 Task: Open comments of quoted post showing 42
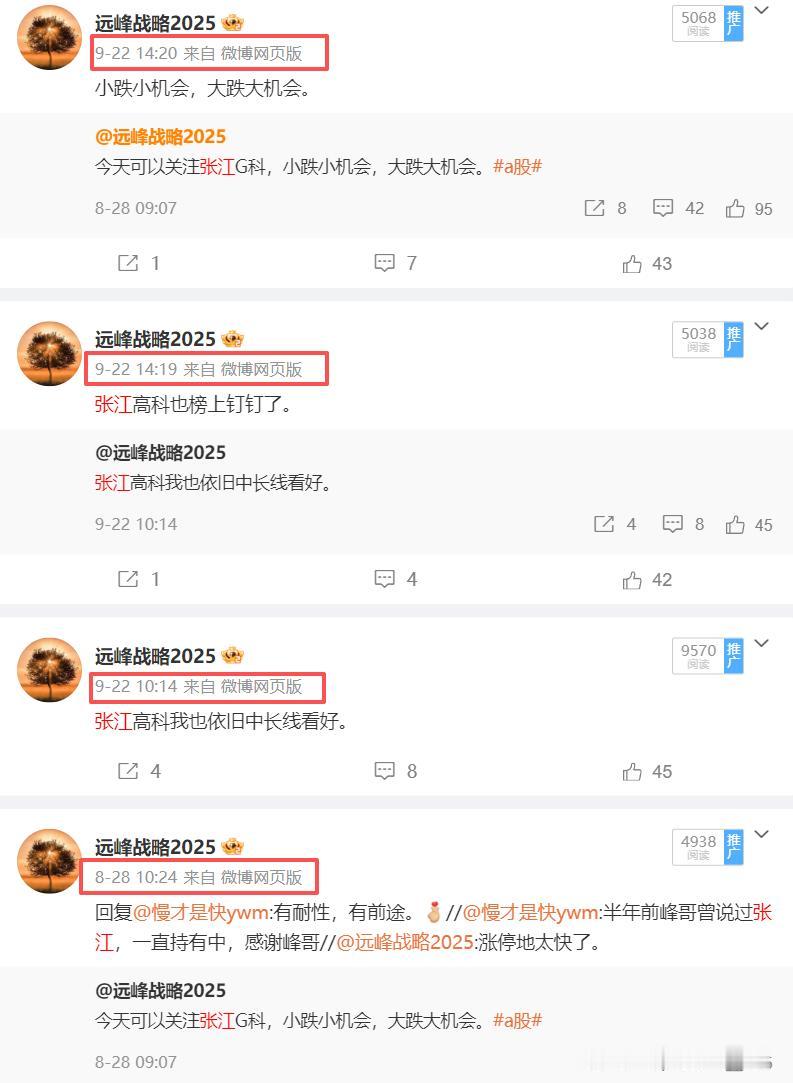678,208
